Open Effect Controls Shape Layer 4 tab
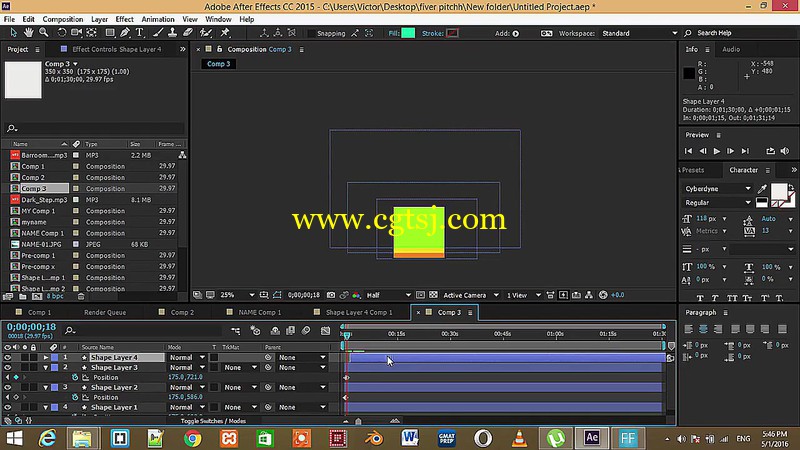 point(116,49)
